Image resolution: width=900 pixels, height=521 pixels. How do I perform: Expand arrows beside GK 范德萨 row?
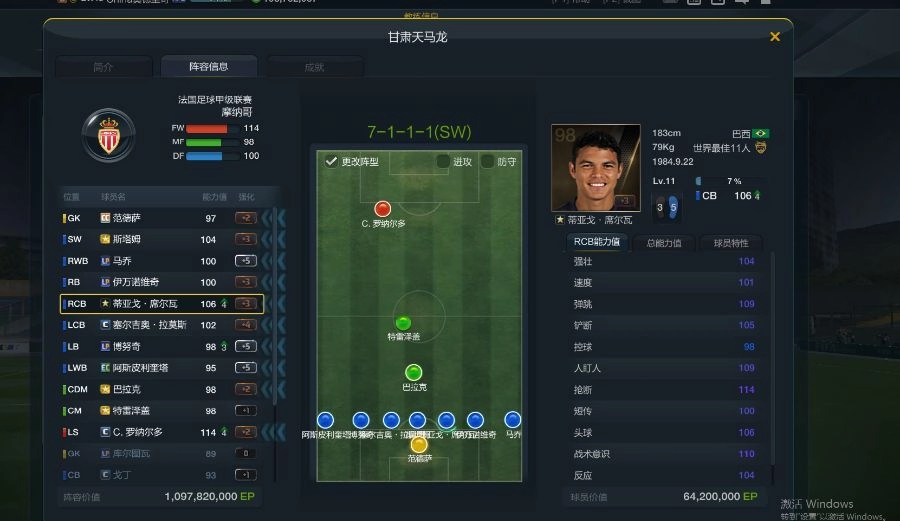click(274, 218)
